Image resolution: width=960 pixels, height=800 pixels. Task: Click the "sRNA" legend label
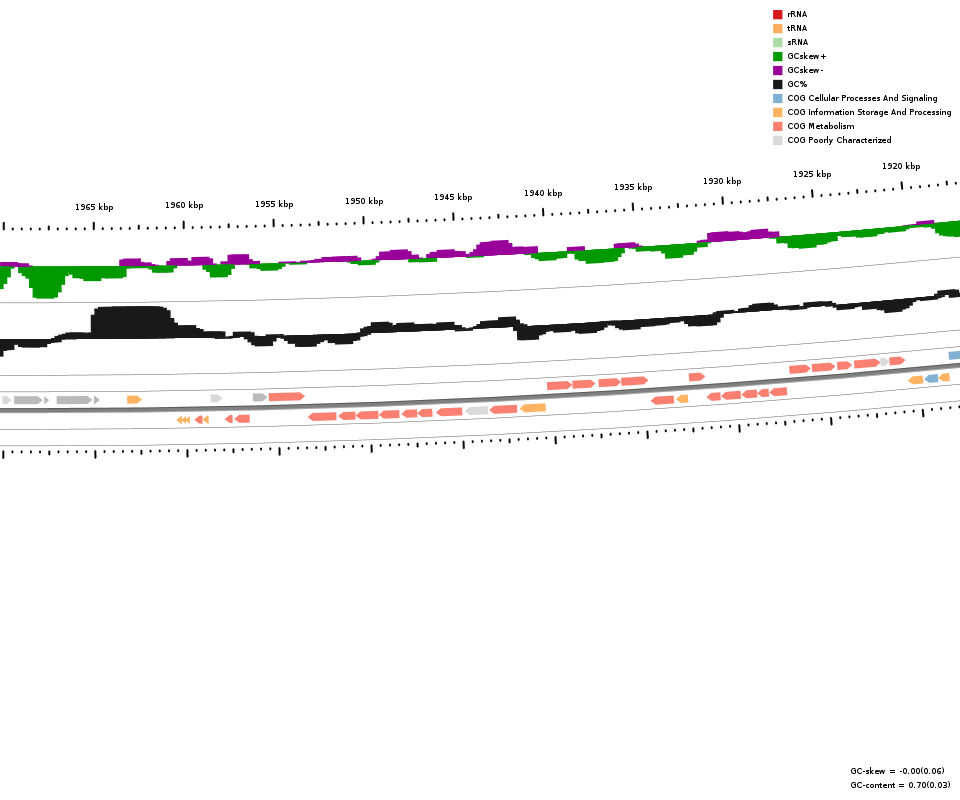click(798, 42)
